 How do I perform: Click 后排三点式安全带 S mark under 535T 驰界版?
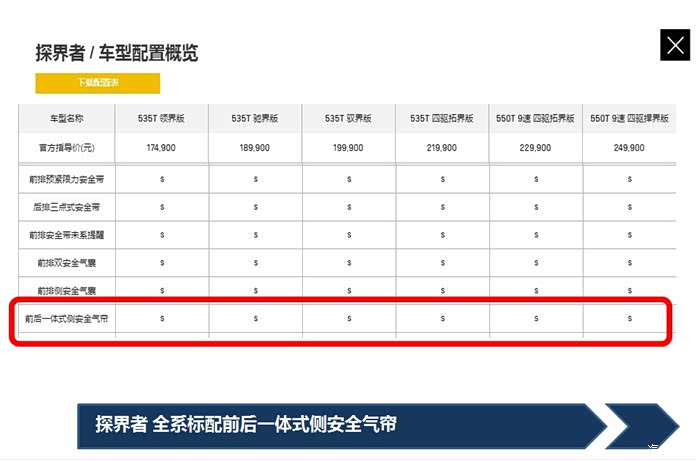point(255,207)
